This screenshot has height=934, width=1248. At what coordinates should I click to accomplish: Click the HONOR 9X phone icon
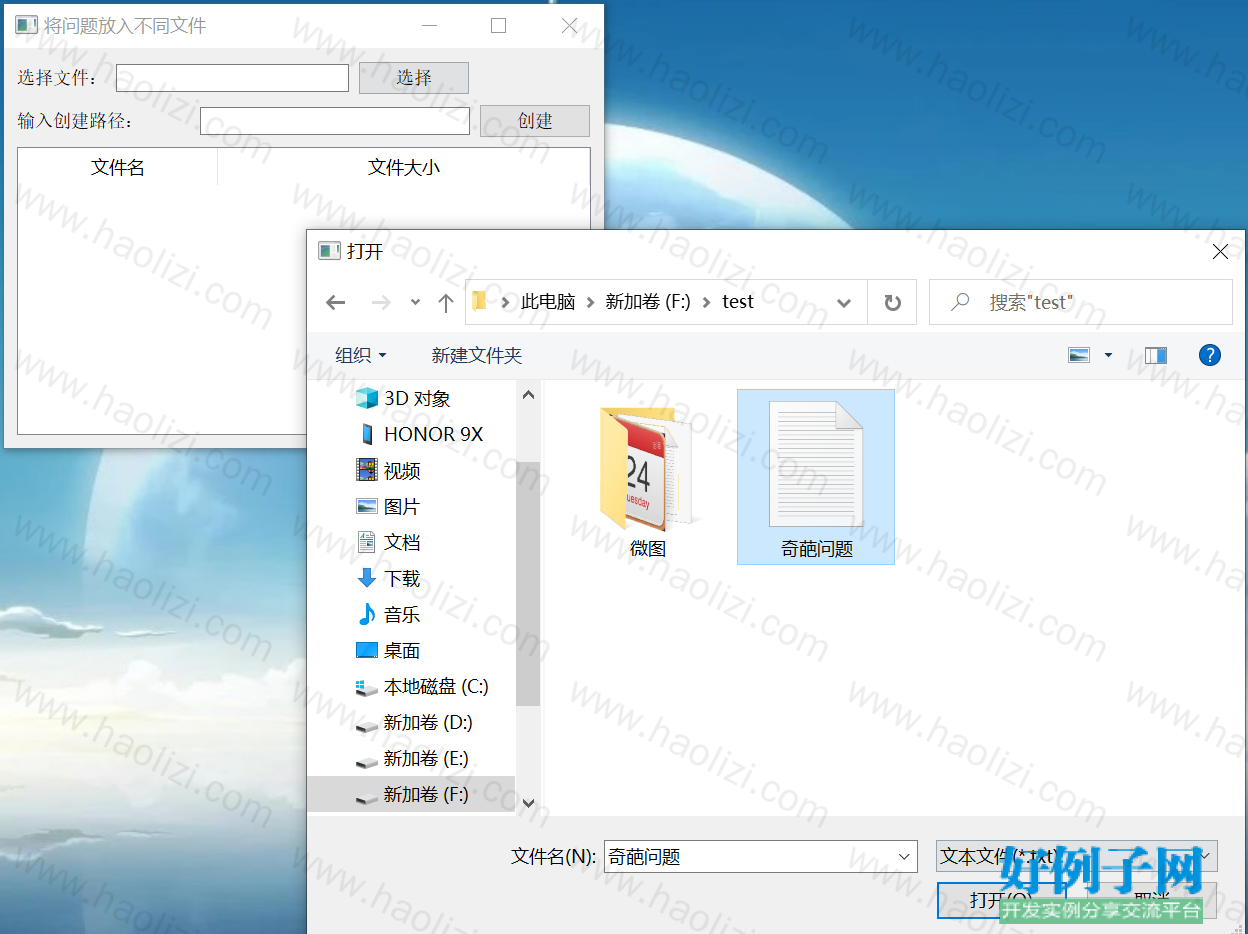click(x=367, y=434)
